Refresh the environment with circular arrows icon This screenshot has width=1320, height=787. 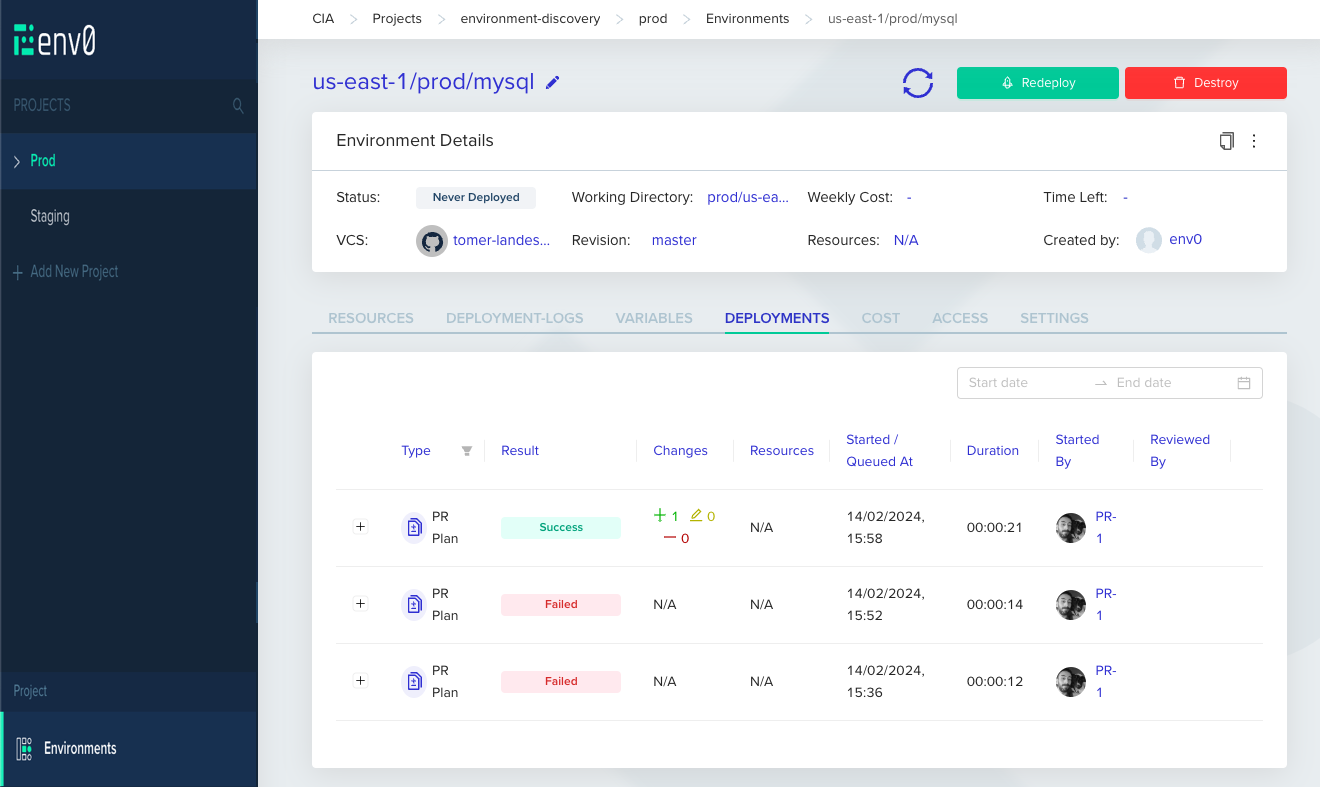click(x=918, y=83)
